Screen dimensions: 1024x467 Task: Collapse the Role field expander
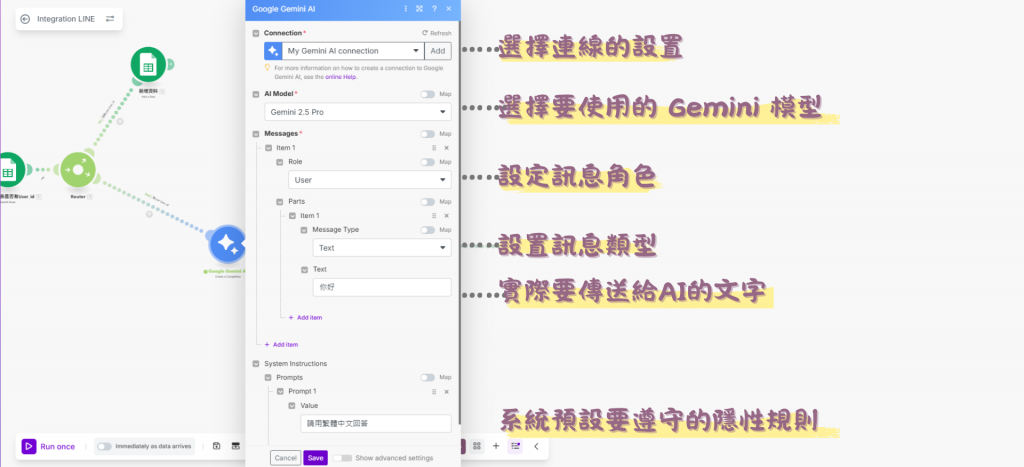(x=280, y=162)
